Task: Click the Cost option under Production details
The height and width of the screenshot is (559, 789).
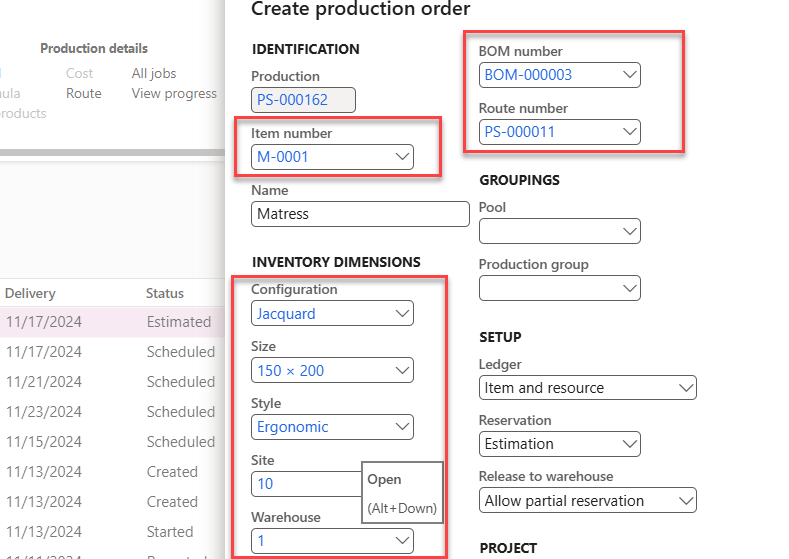Action: (x=80, y=73)
